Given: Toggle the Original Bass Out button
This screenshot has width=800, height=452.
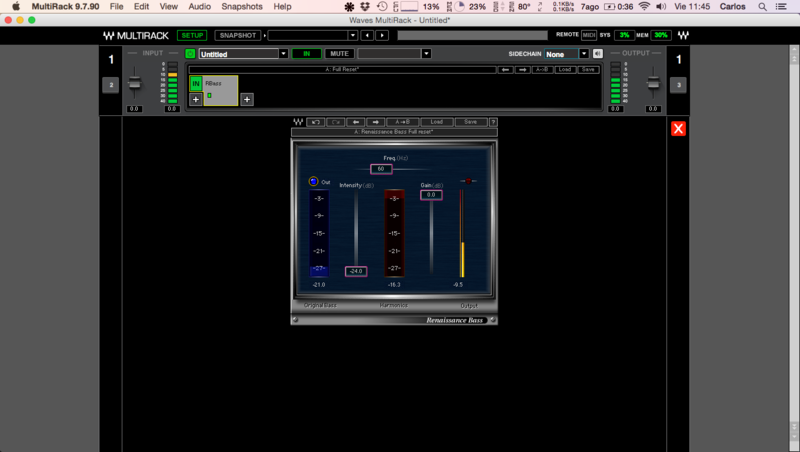Looking at the screenshot, I should point(315,182).
